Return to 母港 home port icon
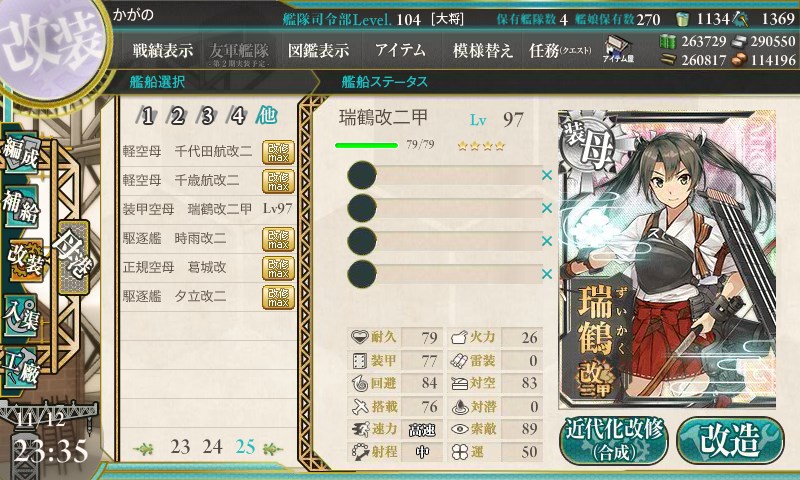The image size is (800, 480). 73,257
